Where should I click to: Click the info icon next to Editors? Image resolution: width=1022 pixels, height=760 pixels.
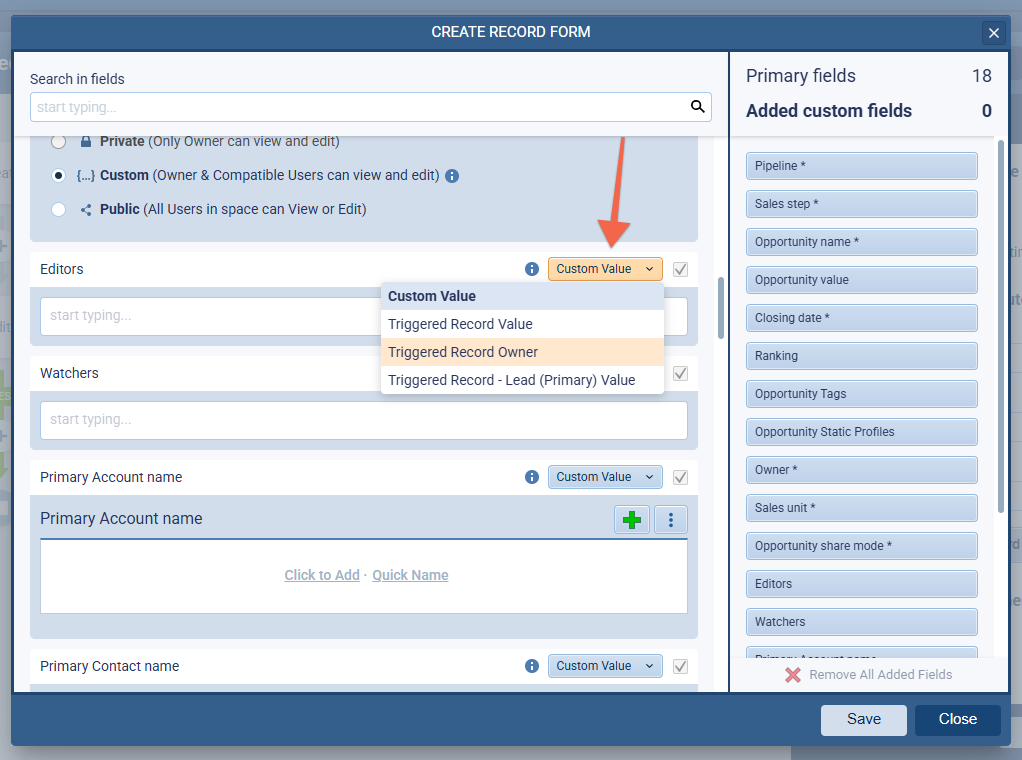(531, 268)
